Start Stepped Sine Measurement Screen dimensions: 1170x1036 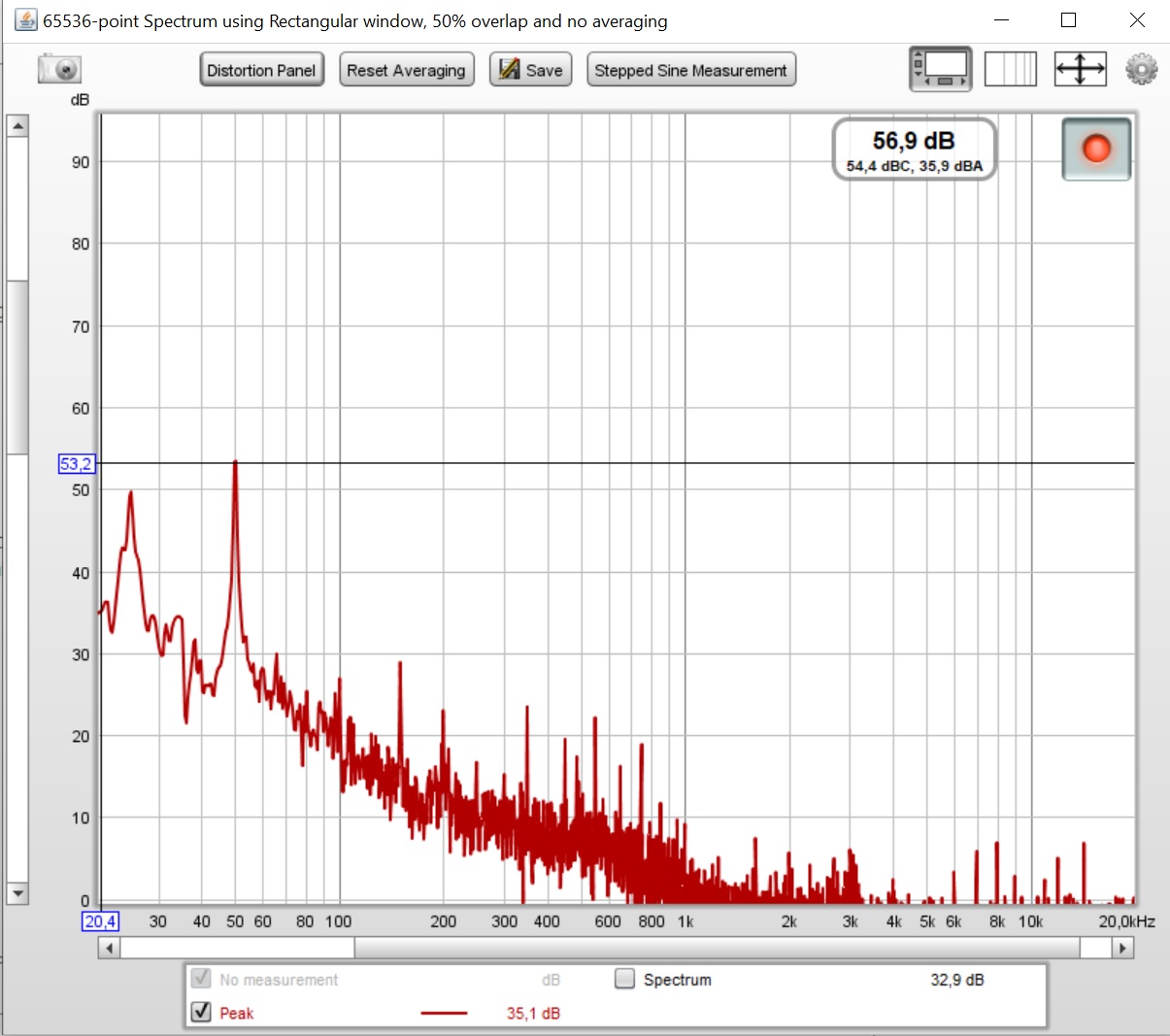[690, 70]
